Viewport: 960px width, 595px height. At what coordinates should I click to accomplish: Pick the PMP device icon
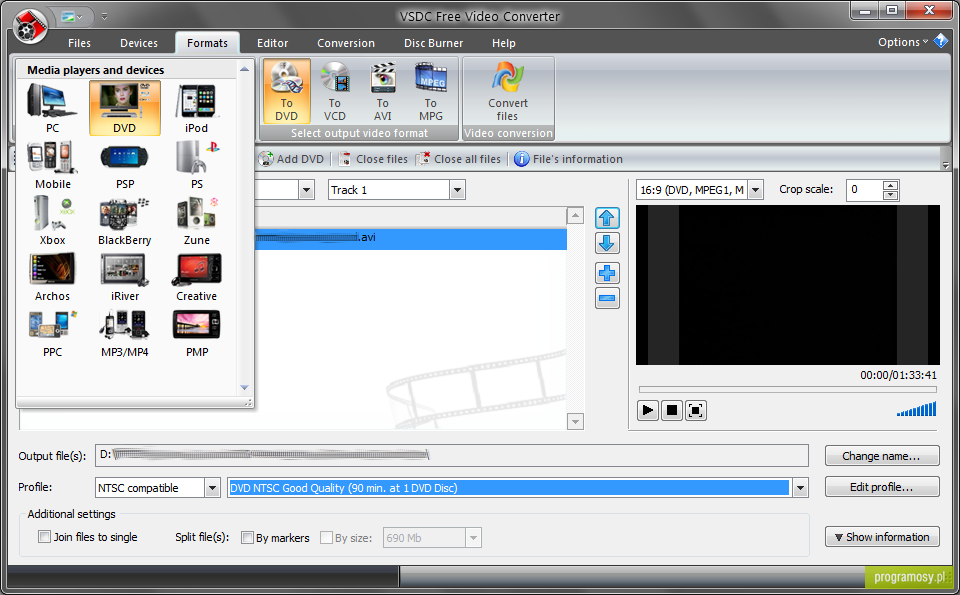pyautogui.click(x=197, y=334)
